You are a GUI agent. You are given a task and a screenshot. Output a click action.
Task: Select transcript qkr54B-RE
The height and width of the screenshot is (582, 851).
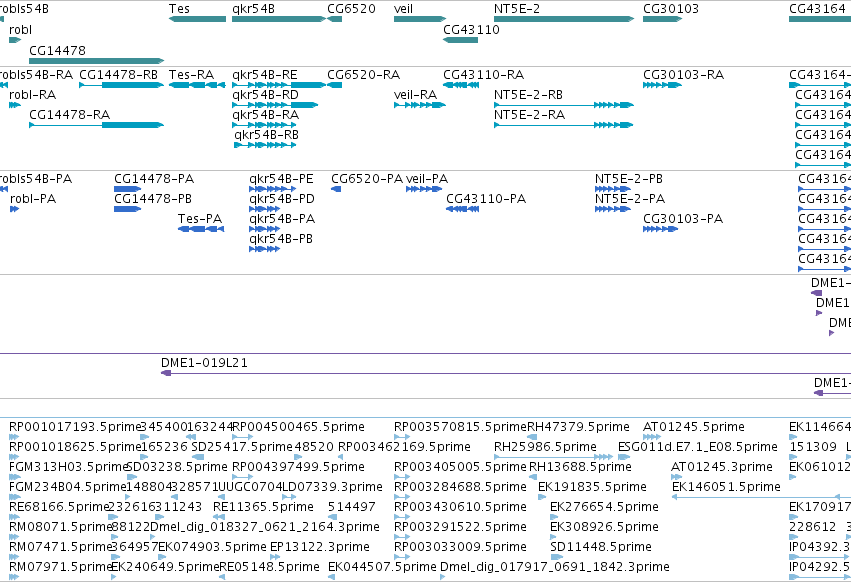click(278, 85)
